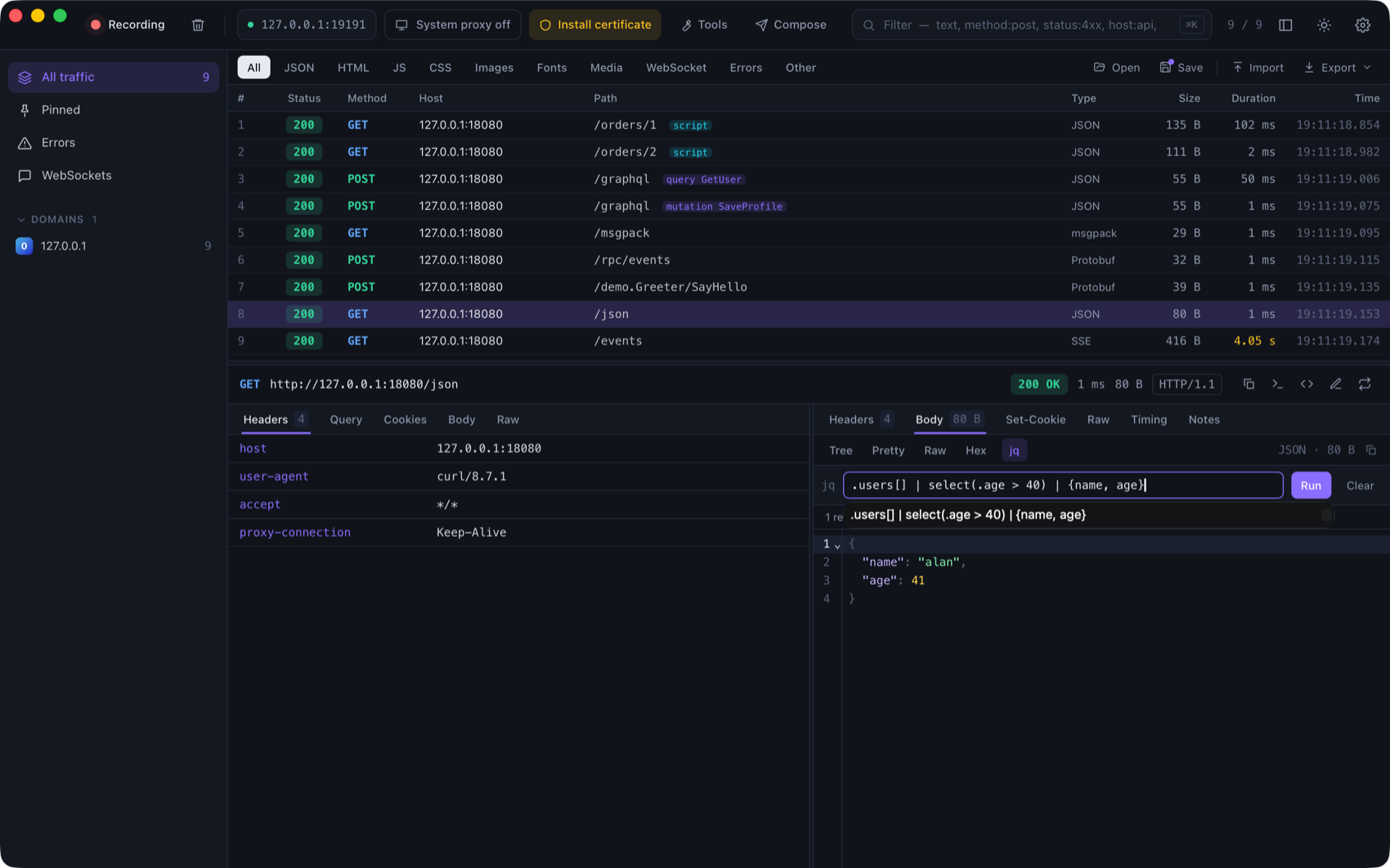Save the current session

pyautogui.click(x=1181, y=68)
